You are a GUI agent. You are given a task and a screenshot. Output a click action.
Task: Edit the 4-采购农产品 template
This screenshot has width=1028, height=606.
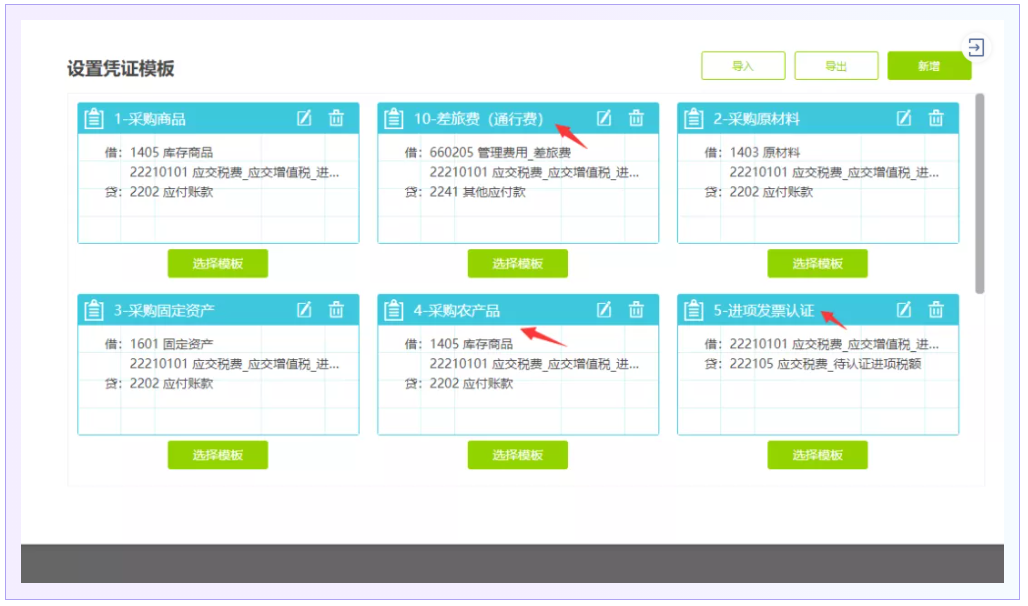pos(604,310)
